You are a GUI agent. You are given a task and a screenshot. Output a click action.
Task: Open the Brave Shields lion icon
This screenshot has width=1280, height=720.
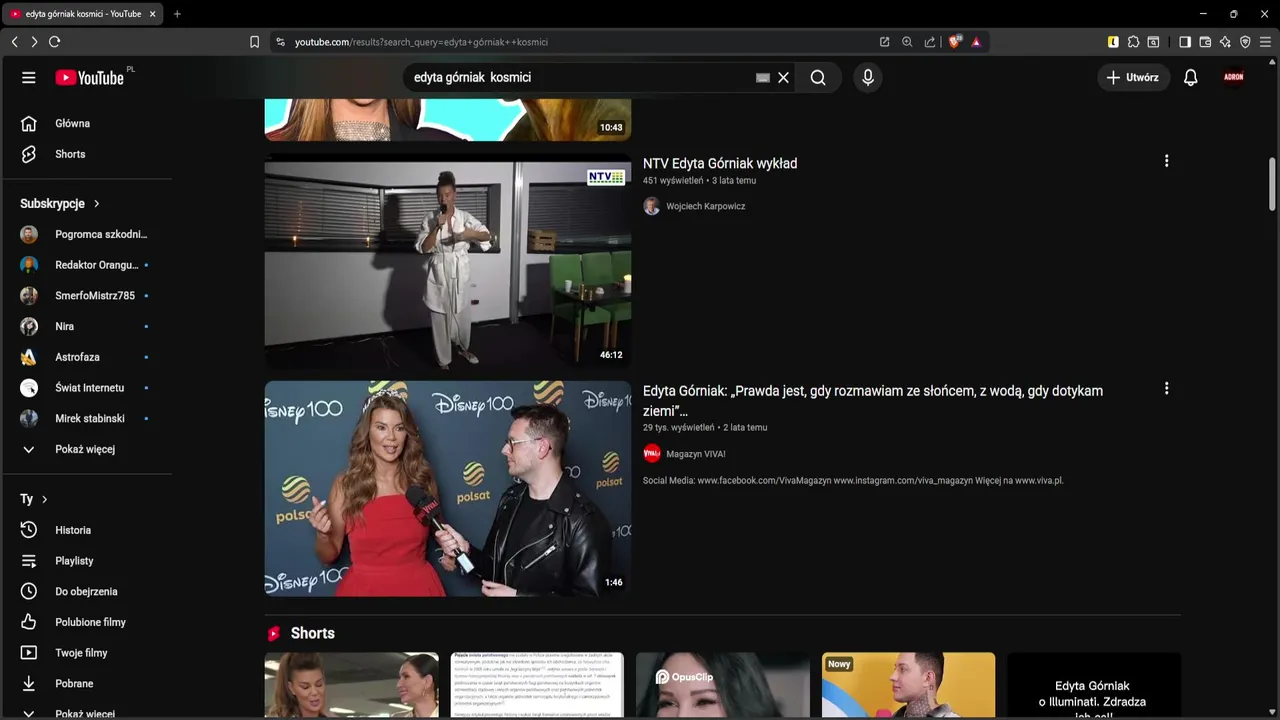pyautogui.click(x=955, y=42)
